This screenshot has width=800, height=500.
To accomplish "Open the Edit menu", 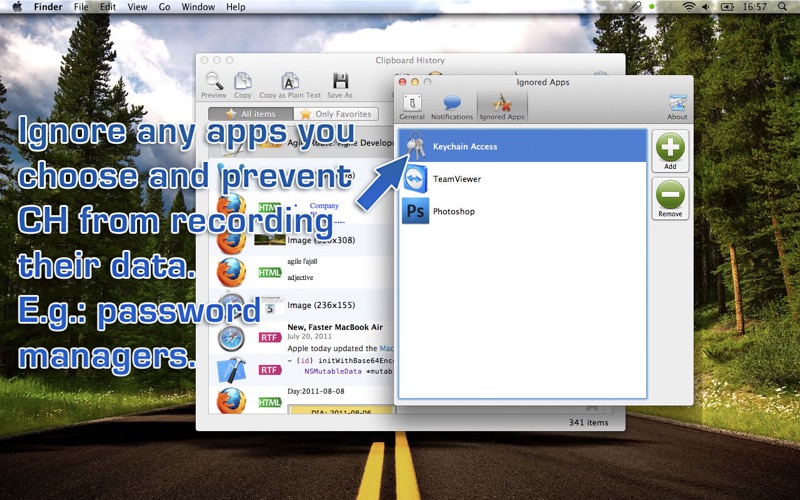I will tap(108, 7).
